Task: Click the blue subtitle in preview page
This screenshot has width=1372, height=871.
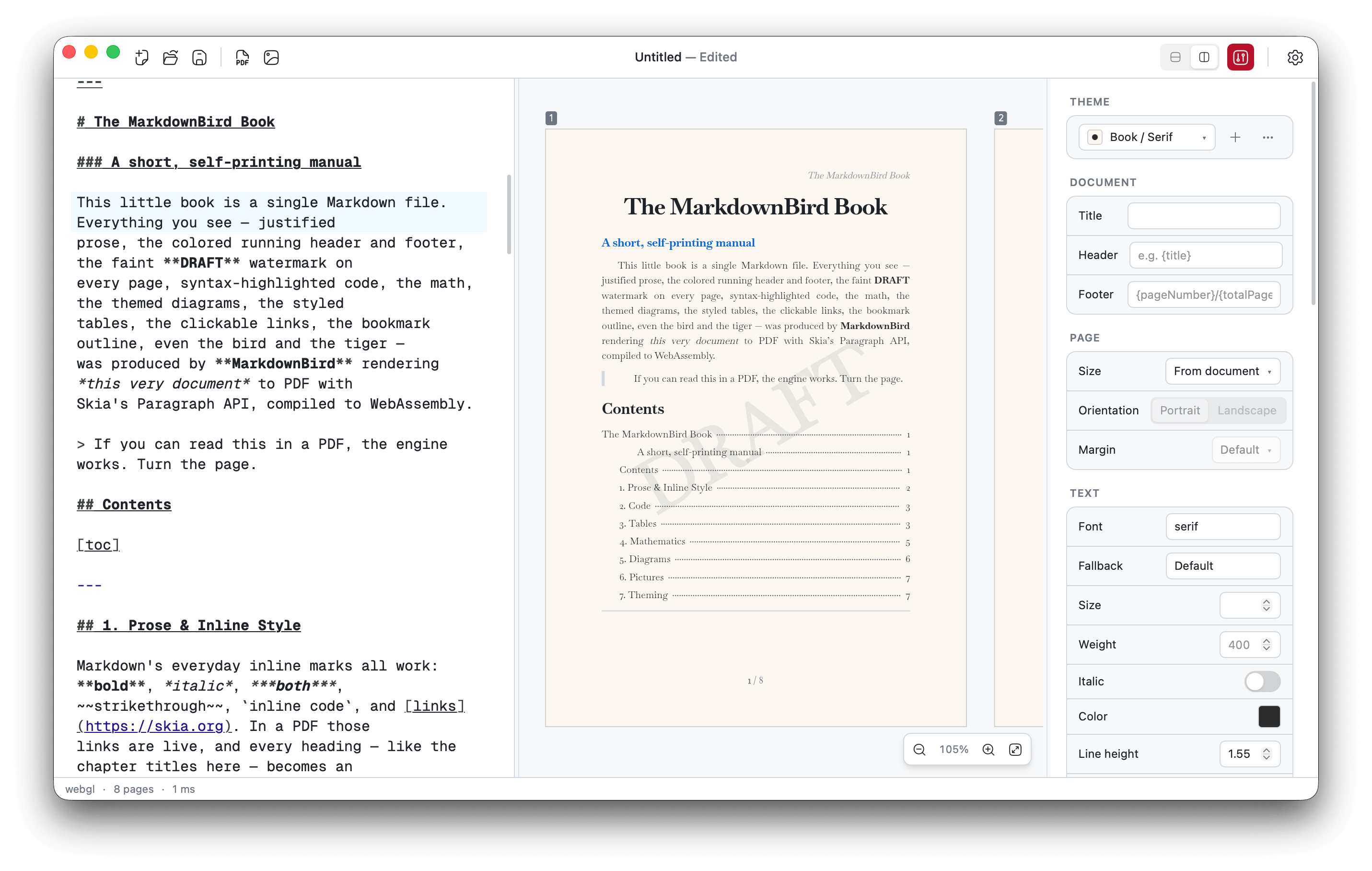Action: [678, 243]
